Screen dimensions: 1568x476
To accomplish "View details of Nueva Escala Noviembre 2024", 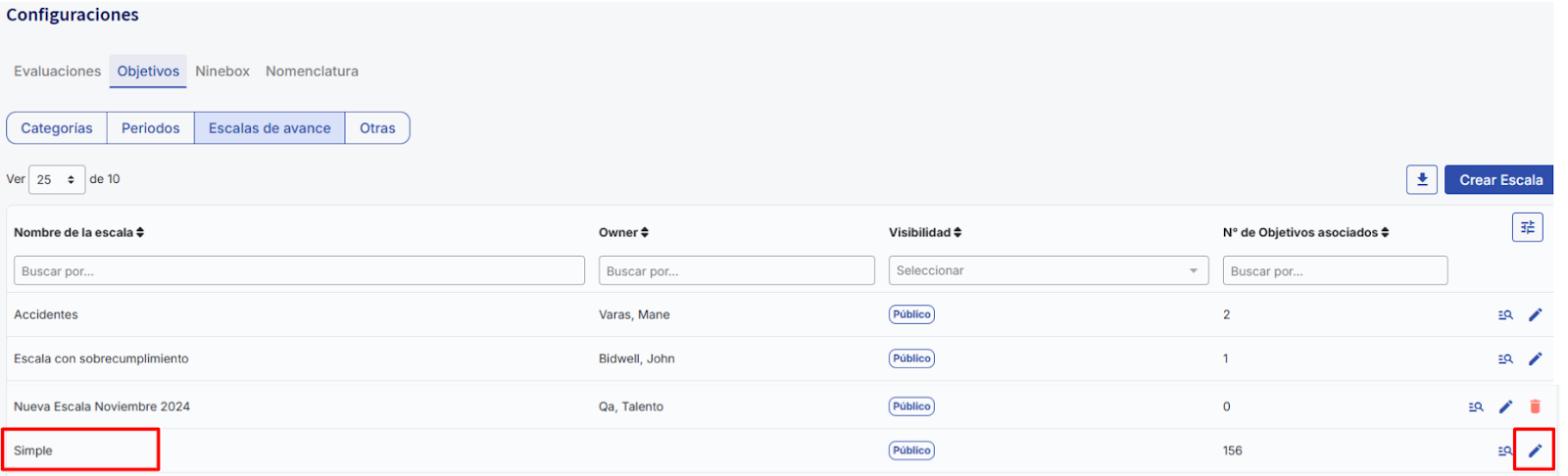I will [1476, 406].
